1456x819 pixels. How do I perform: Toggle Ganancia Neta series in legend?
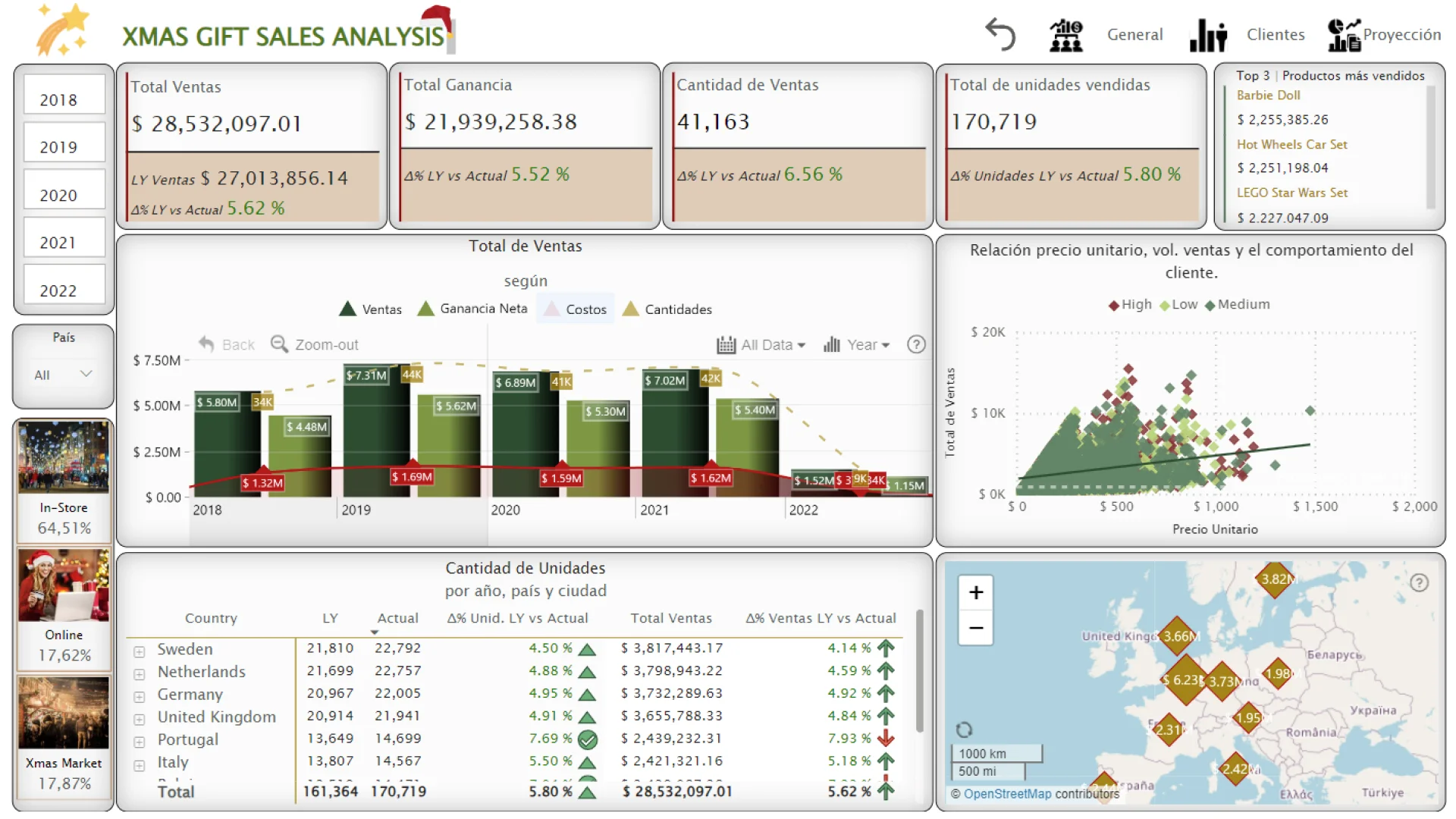click(472, 309)
